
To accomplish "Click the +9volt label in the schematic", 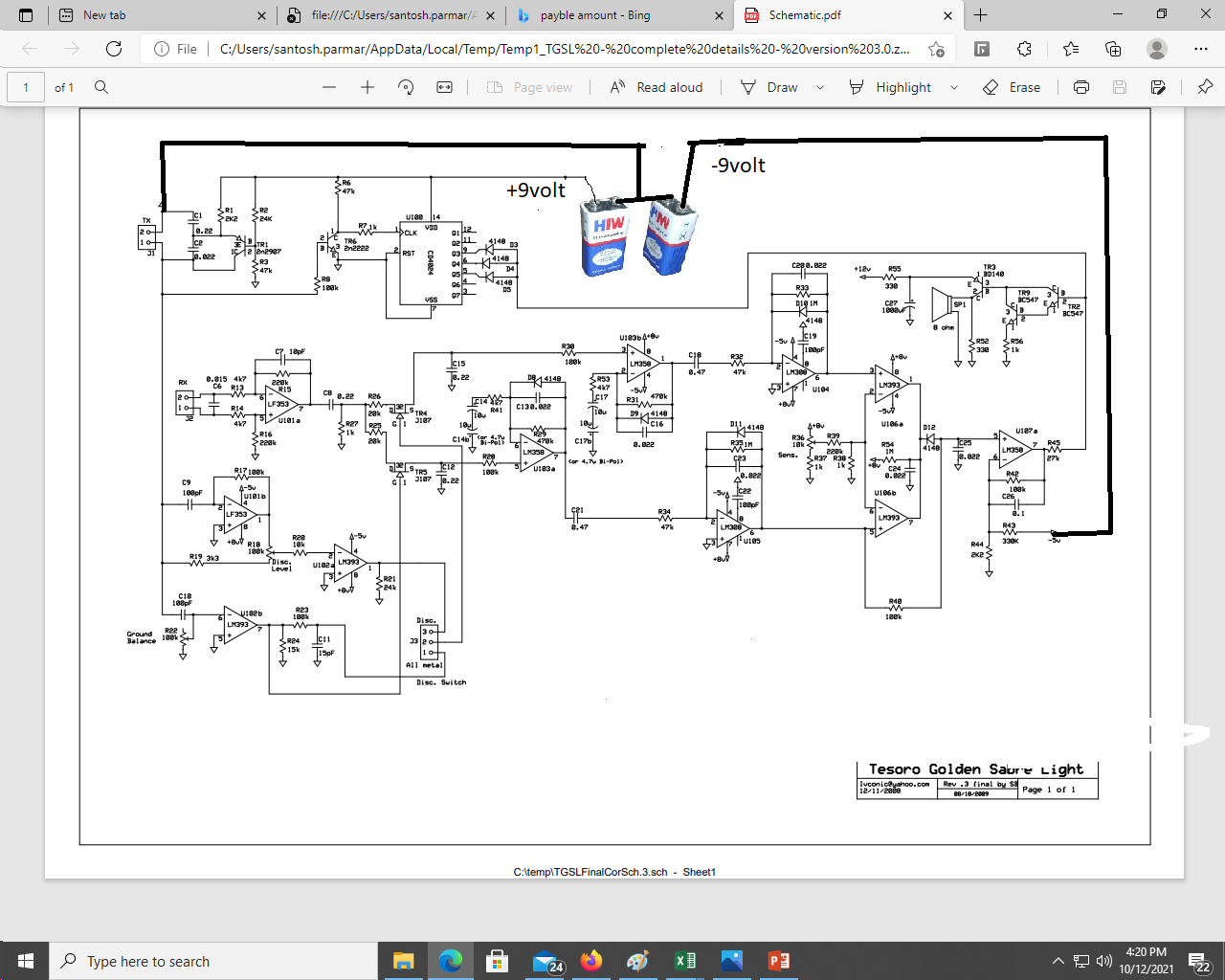I will click(536, 190).
